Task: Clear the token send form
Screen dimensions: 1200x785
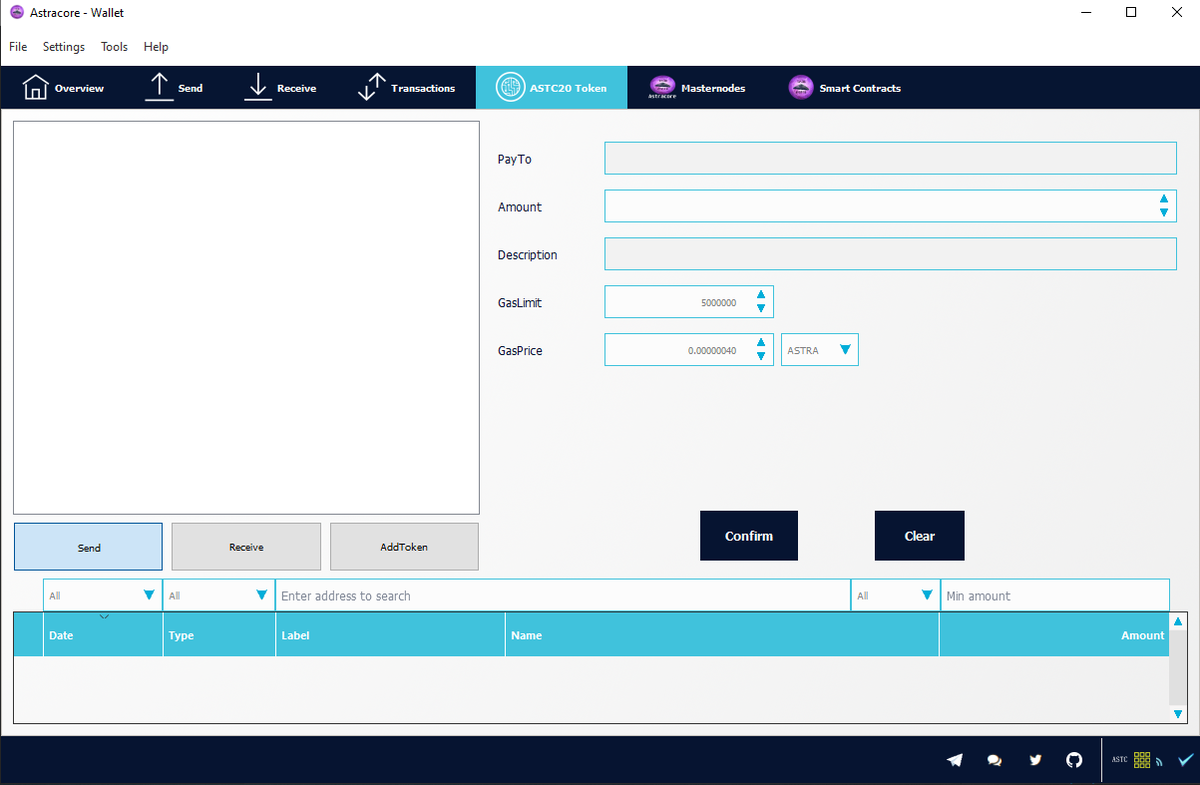Action: pyautogui.click(x=919, y=536)
